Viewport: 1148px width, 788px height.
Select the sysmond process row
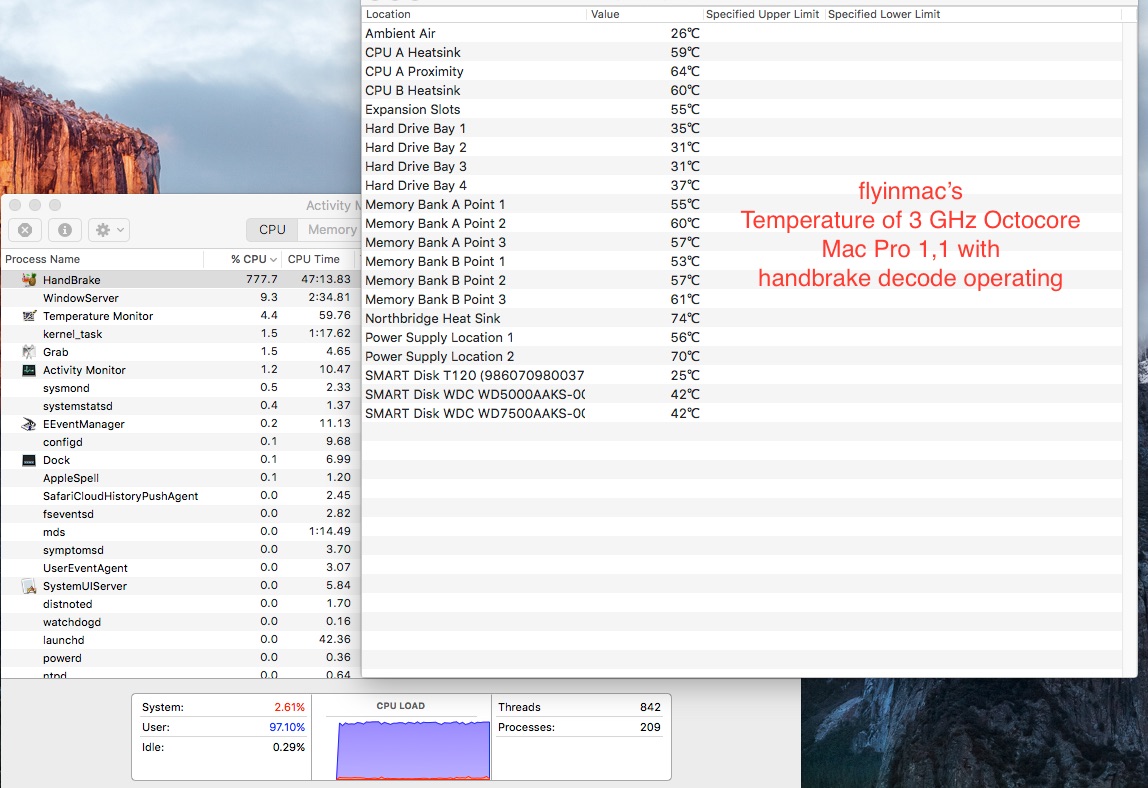click(179, 388)
